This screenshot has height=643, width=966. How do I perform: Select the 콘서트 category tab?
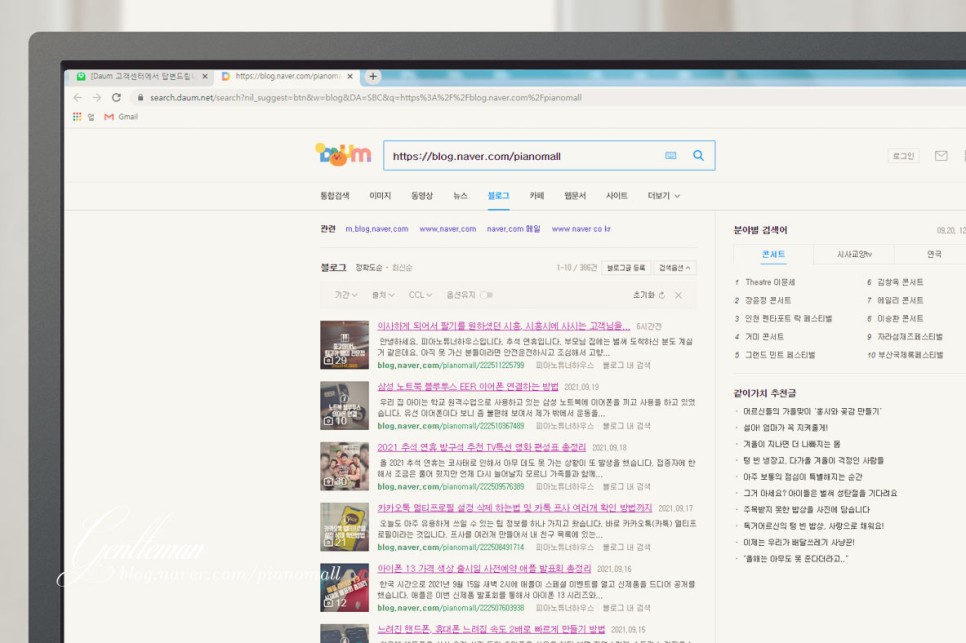pos(773,254)
